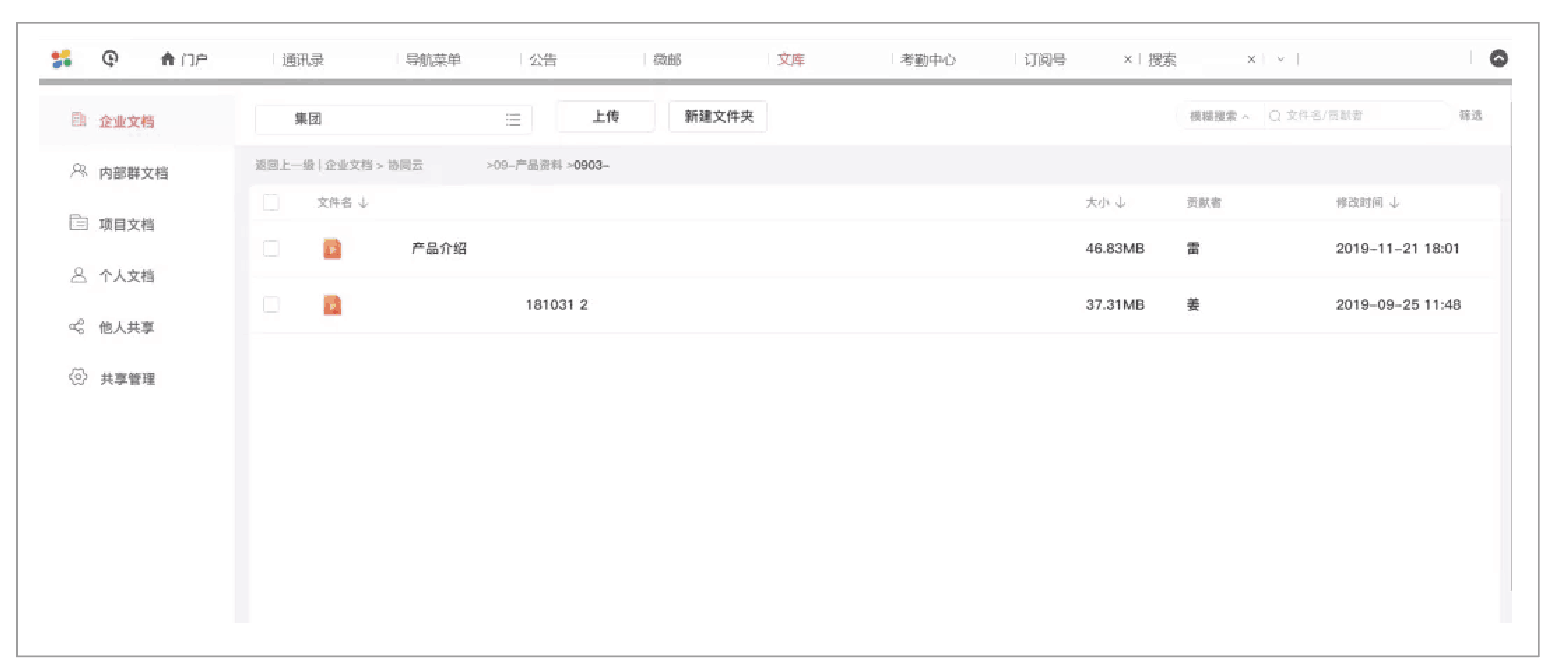Screen dimensions: 1552x672
Task: Open 项目文档 from the sidebar
Action: [79, 224]
